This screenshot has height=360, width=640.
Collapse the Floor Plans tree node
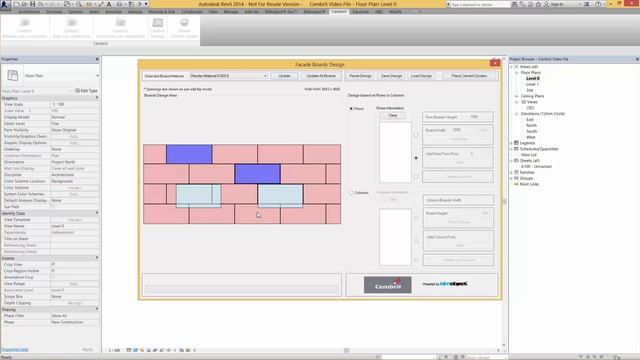pos(516,73)
